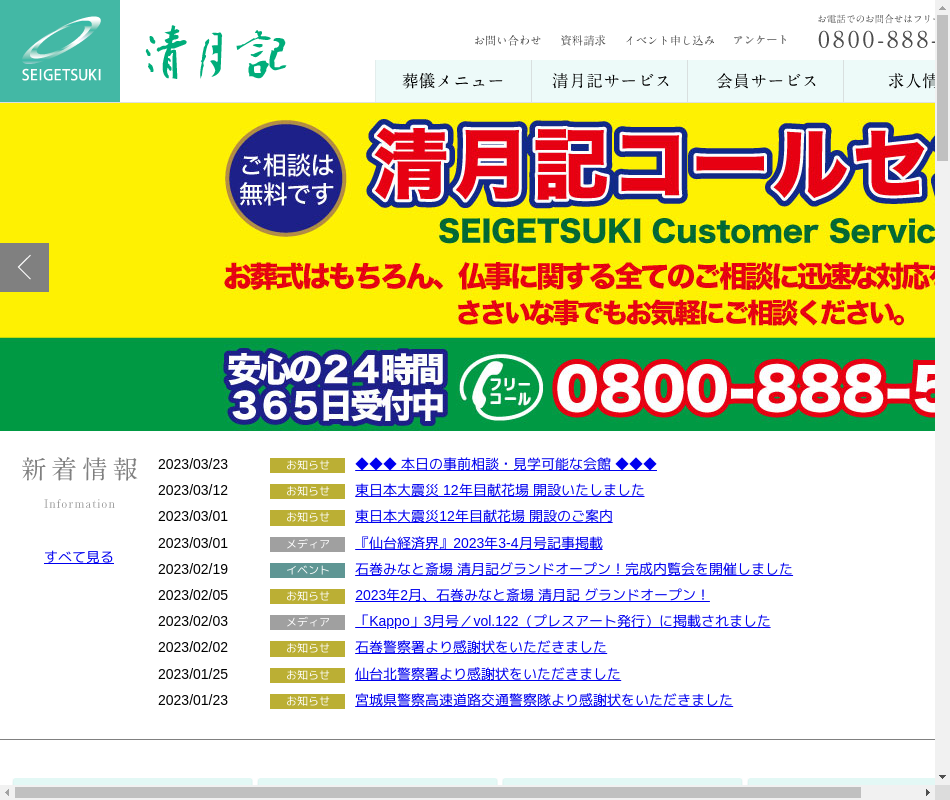
Task: Open 石巻警察署より感謝状 news link
Action: click(481, 647)
